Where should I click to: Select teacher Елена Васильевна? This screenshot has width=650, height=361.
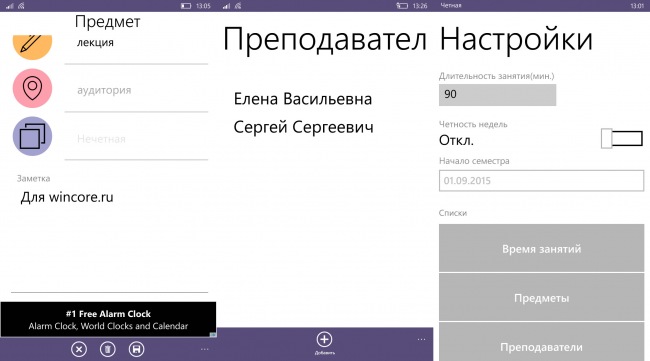[303, 99]
